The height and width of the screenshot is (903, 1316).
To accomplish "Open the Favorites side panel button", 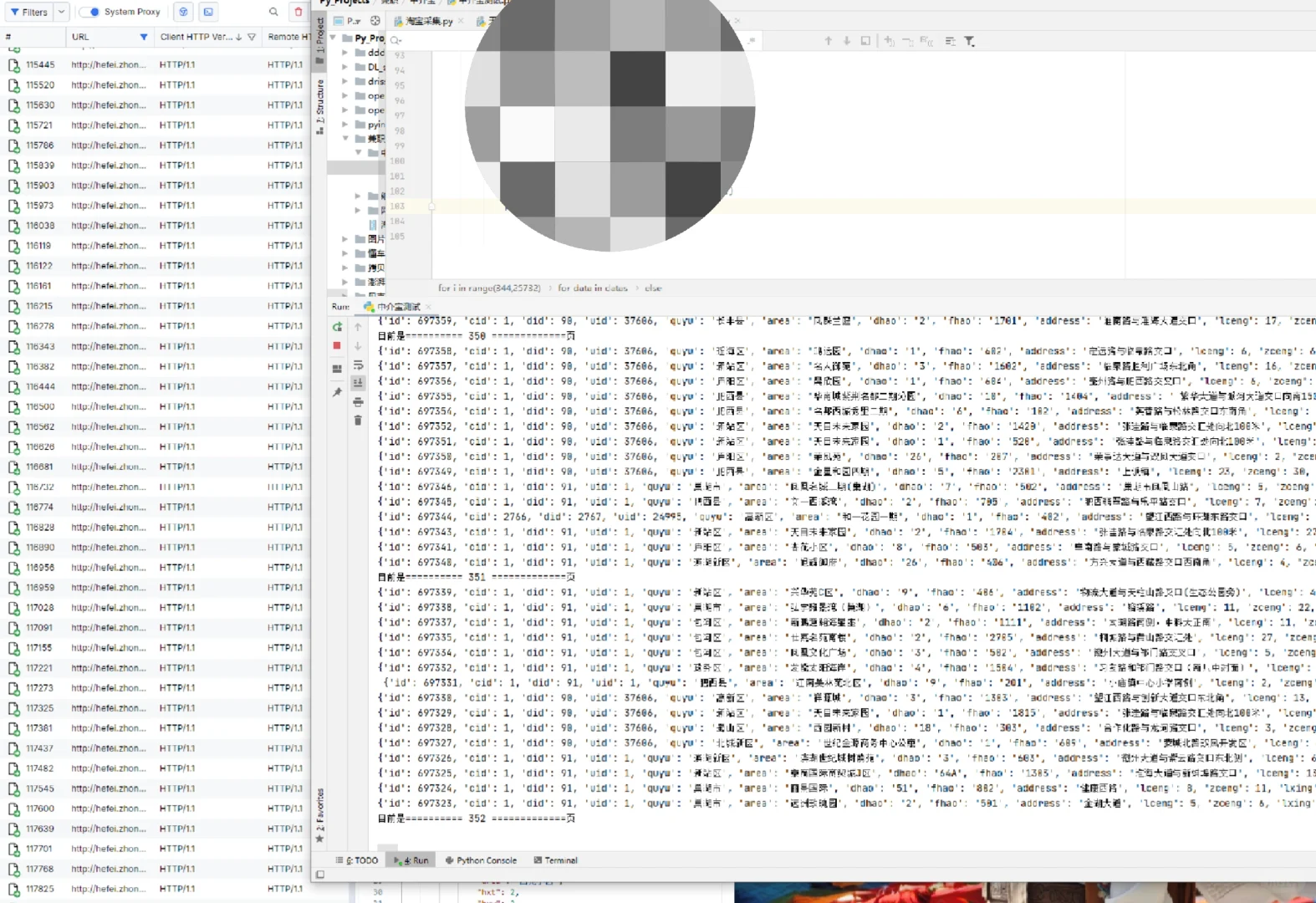I will (319, 815).
